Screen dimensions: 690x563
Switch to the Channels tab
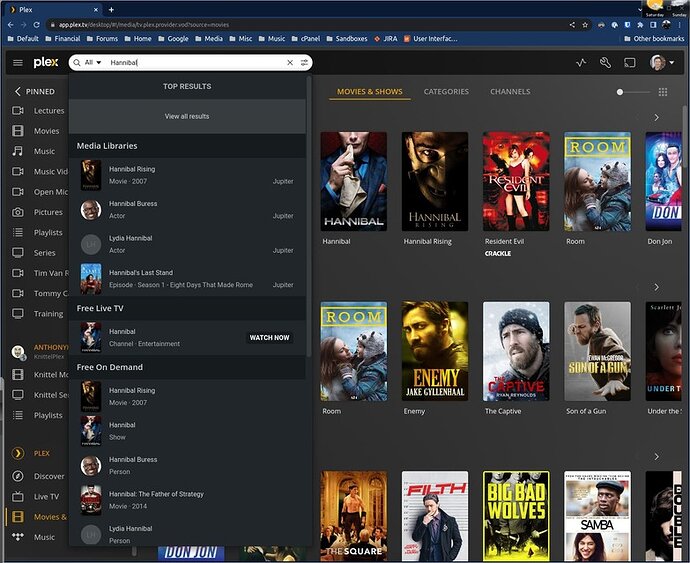(510, 92)
